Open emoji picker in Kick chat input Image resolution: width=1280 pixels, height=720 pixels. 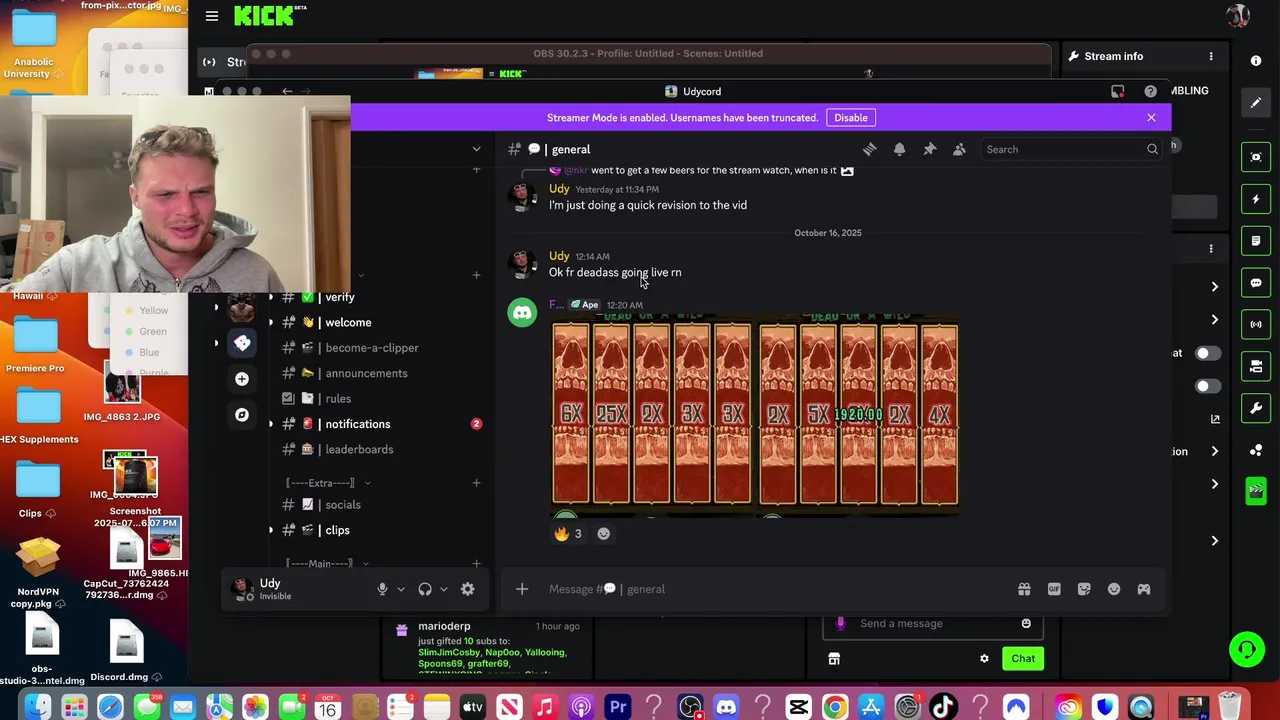(x=1026, y=623)
